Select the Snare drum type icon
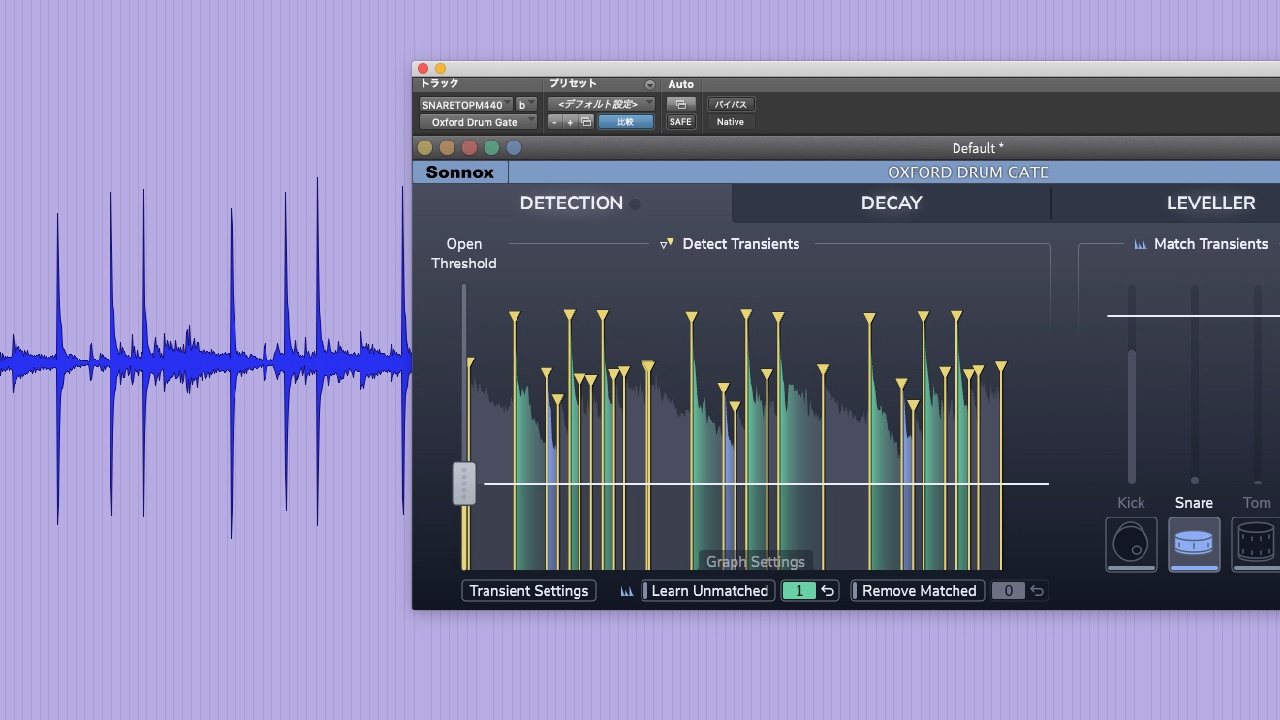The height and width of the screenshot is (720, 1280). [x=1194, y=544]
